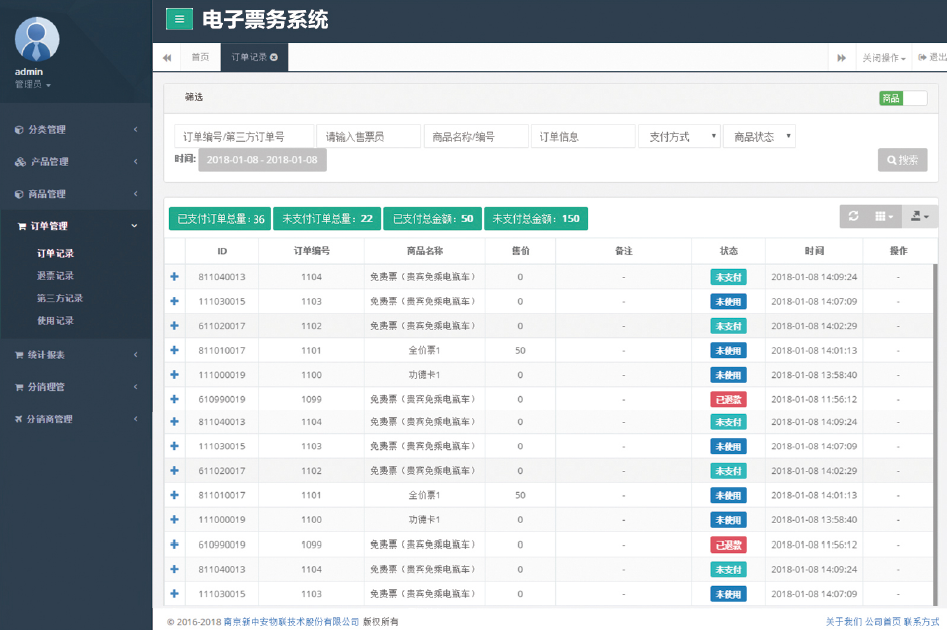Expand the first row with ID 811010017
This screenshot has height=630, width=947.
pyautogui.click(x=175, y=350)
